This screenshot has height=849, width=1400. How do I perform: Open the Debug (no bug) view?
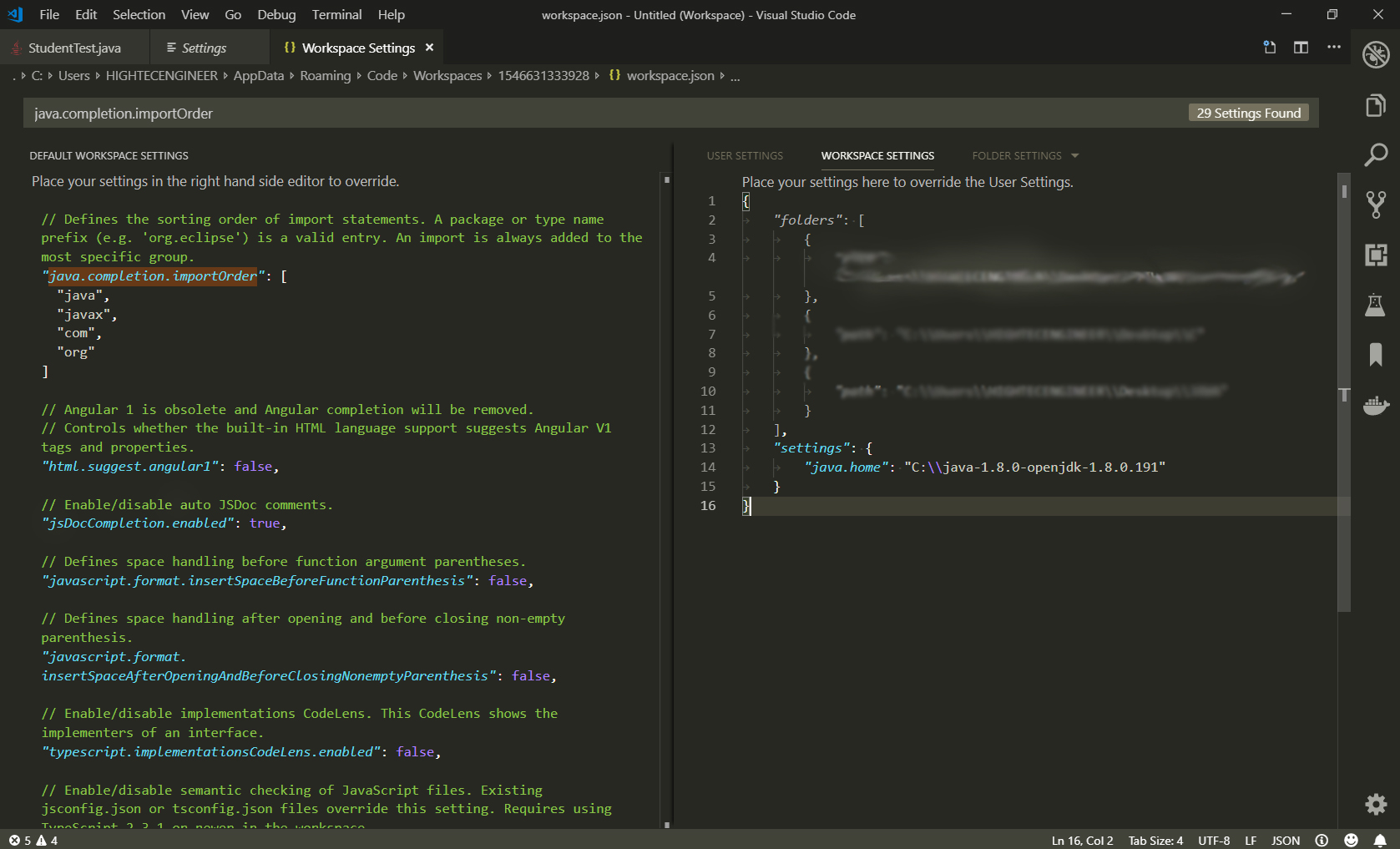click(x=1376, y=55)
